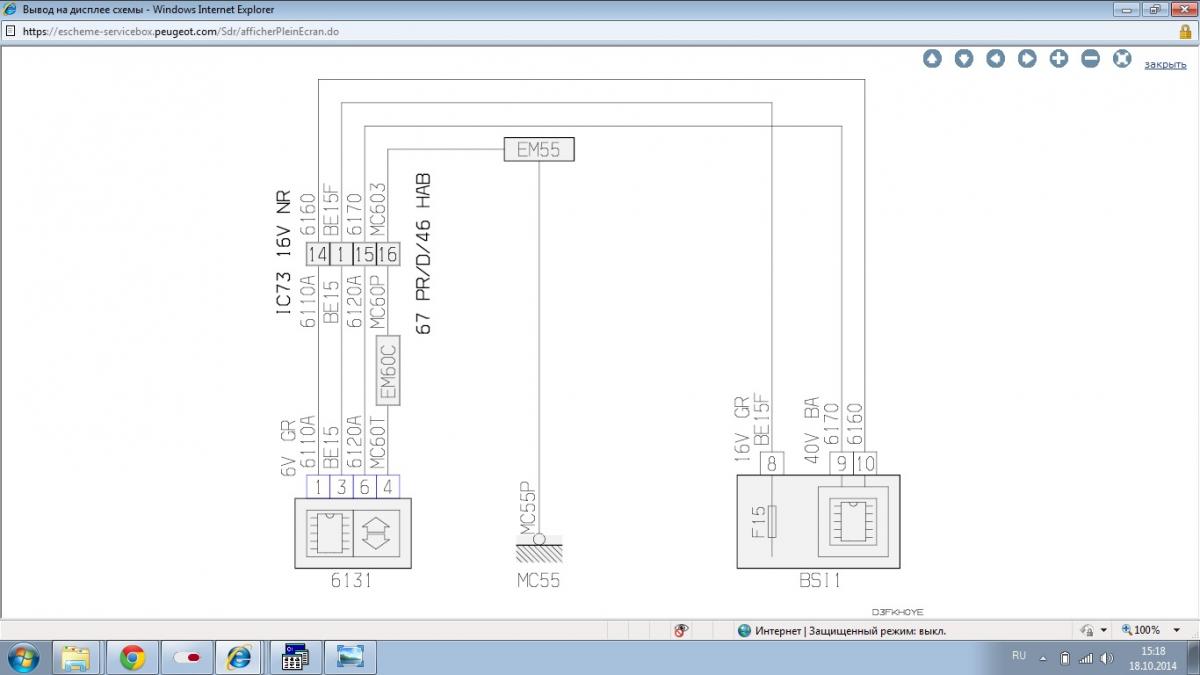Launch Chrome from the taskbar
1200x675 pixels.
tap(133, 658)
